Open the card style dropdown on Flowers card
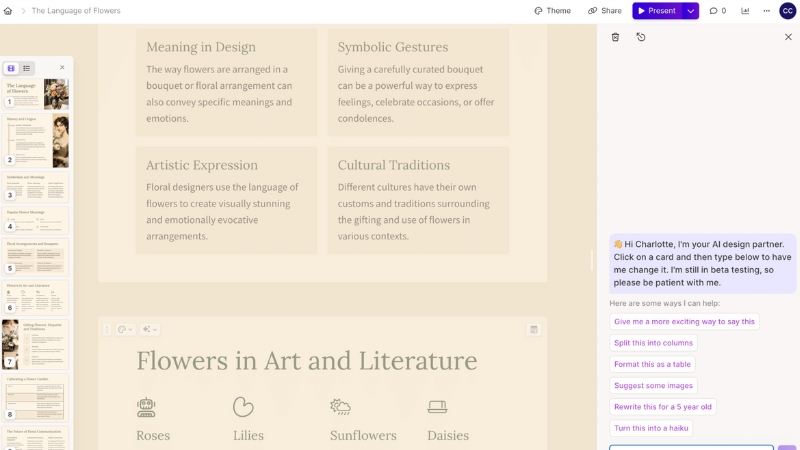 pos(124,329)
